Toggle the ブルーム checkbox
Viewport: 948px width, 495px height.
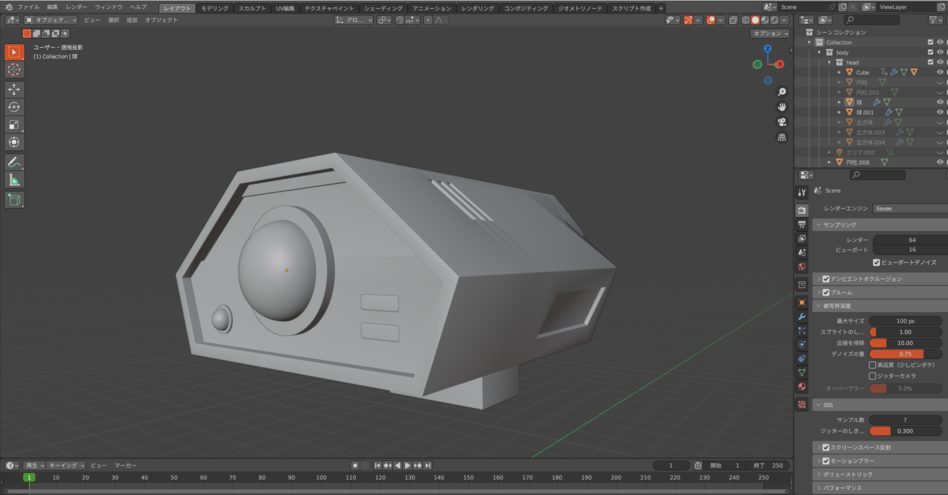(826, 292)
